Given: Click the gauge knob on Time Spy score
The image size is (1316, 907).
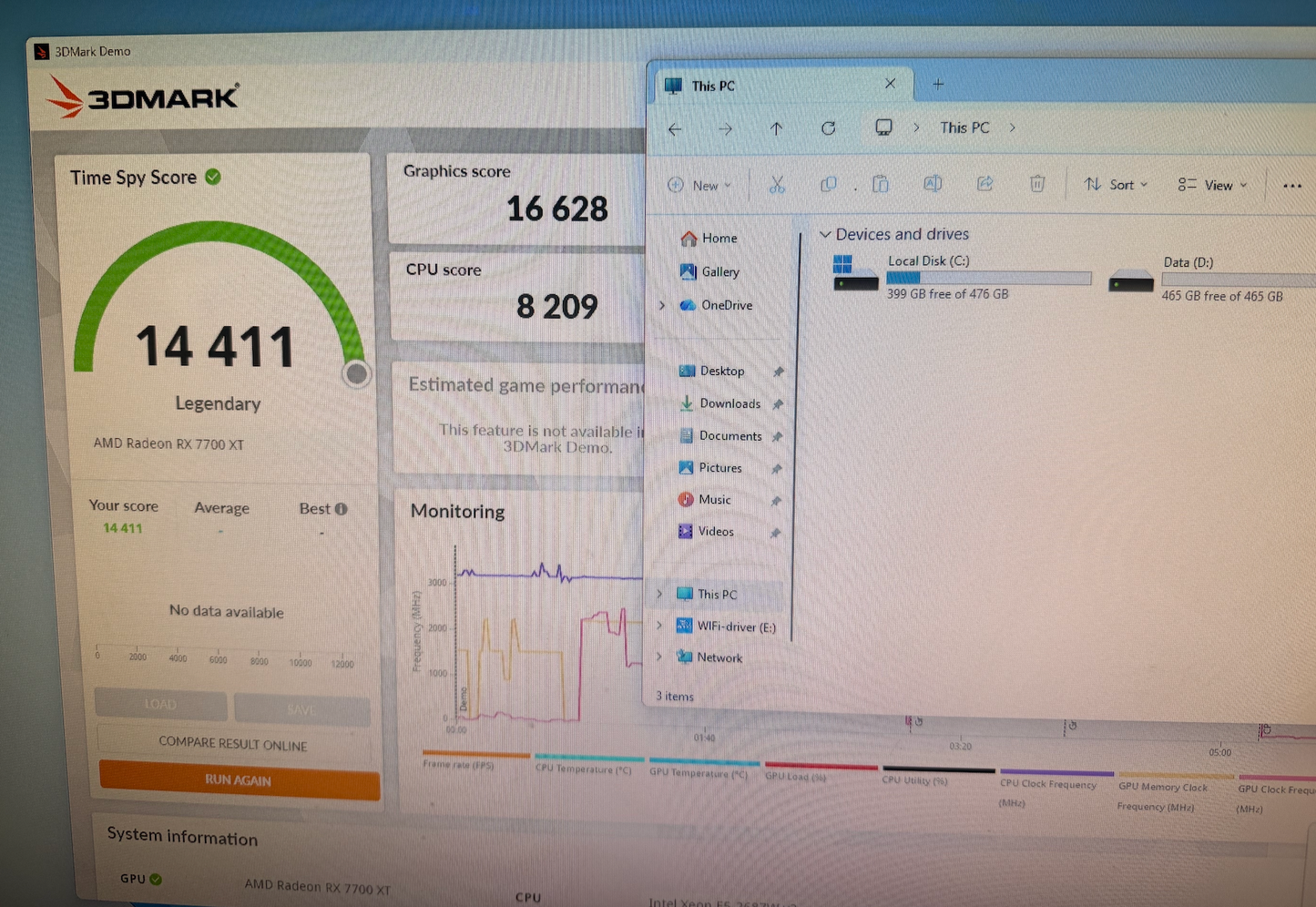Looking at the screenshot, I should click(357, 373).
